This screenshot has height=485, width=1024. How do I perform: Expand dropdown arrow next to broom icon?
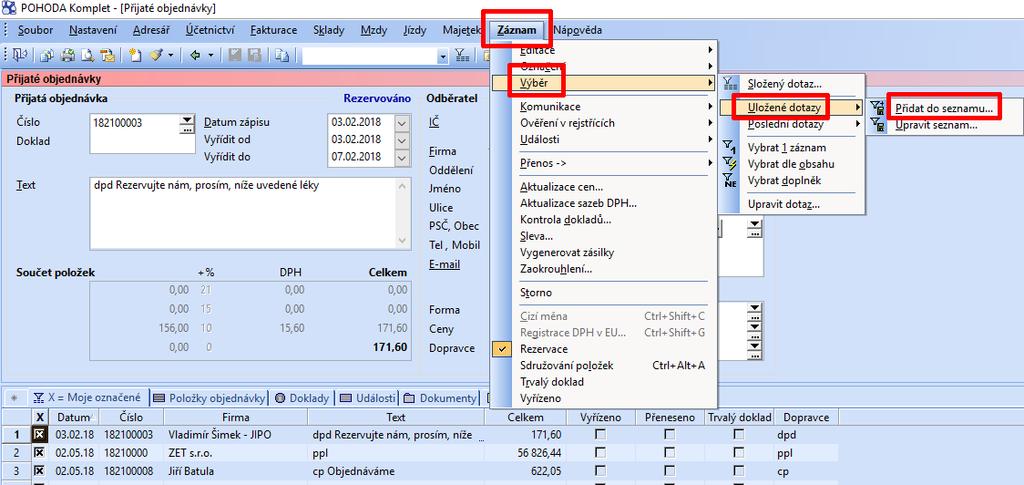click(171, 55)
